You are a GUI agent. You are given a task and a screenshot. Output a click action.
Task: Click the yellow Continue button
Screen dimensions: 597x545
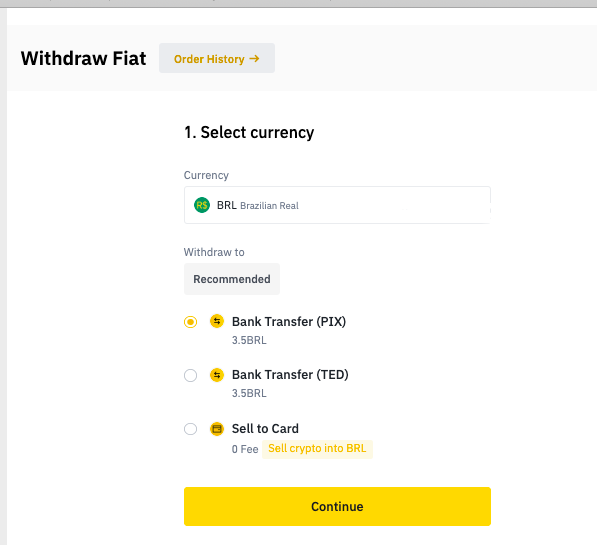(x=337, y=507)
